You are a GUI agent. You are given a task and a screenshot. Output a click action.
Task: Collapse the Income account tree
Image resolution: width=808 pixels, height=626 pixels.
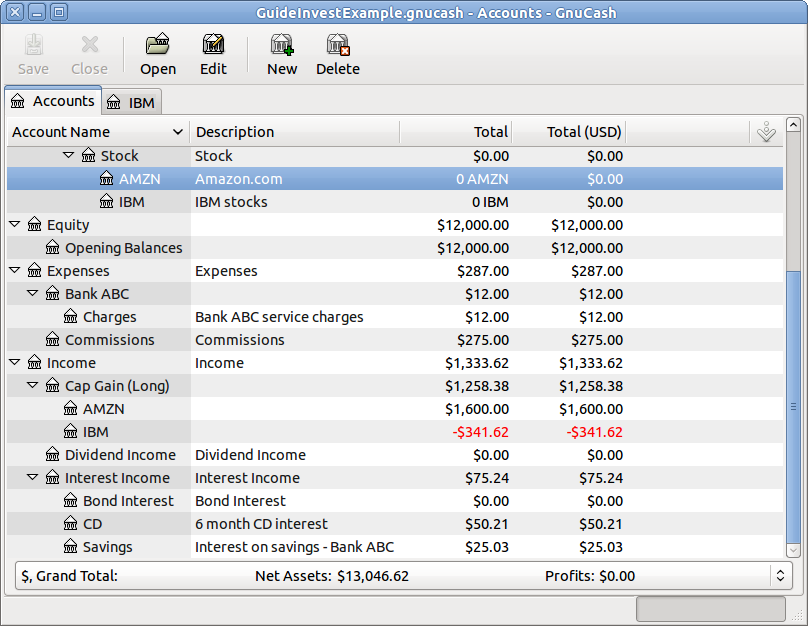click(x=14, y=362)
